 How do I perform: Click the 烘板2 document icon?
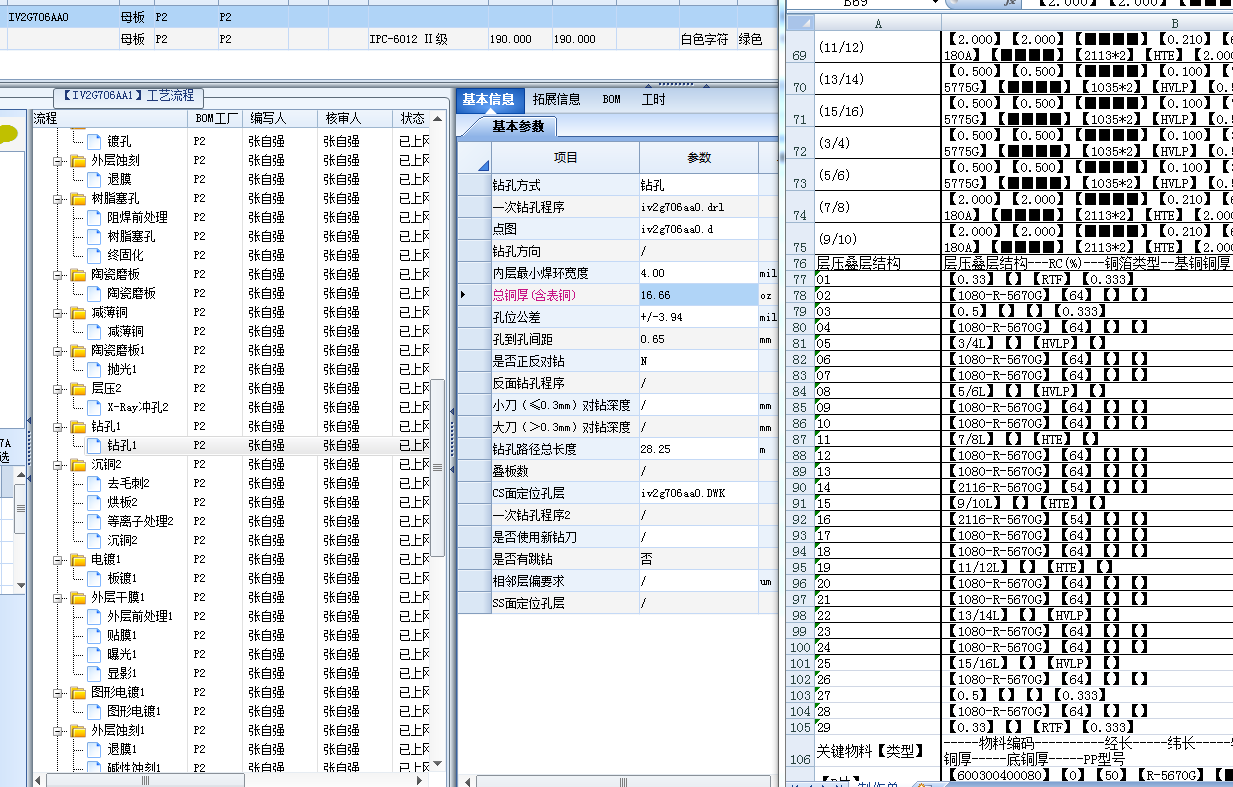coord(95,502)
